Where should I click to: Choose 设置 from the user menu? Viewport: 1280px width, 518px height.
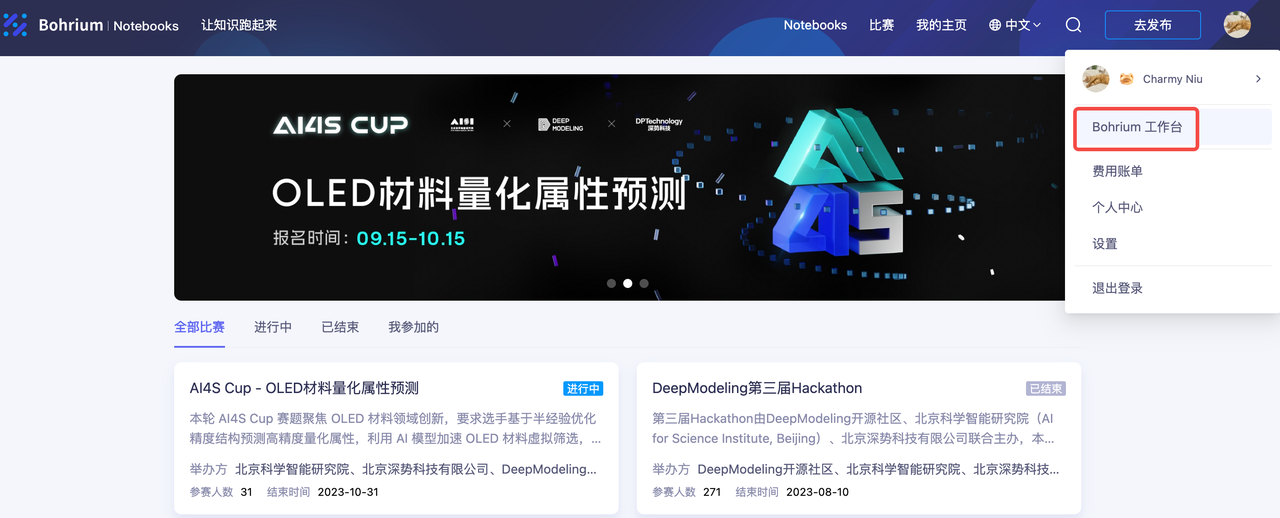tap(1104, 243)
